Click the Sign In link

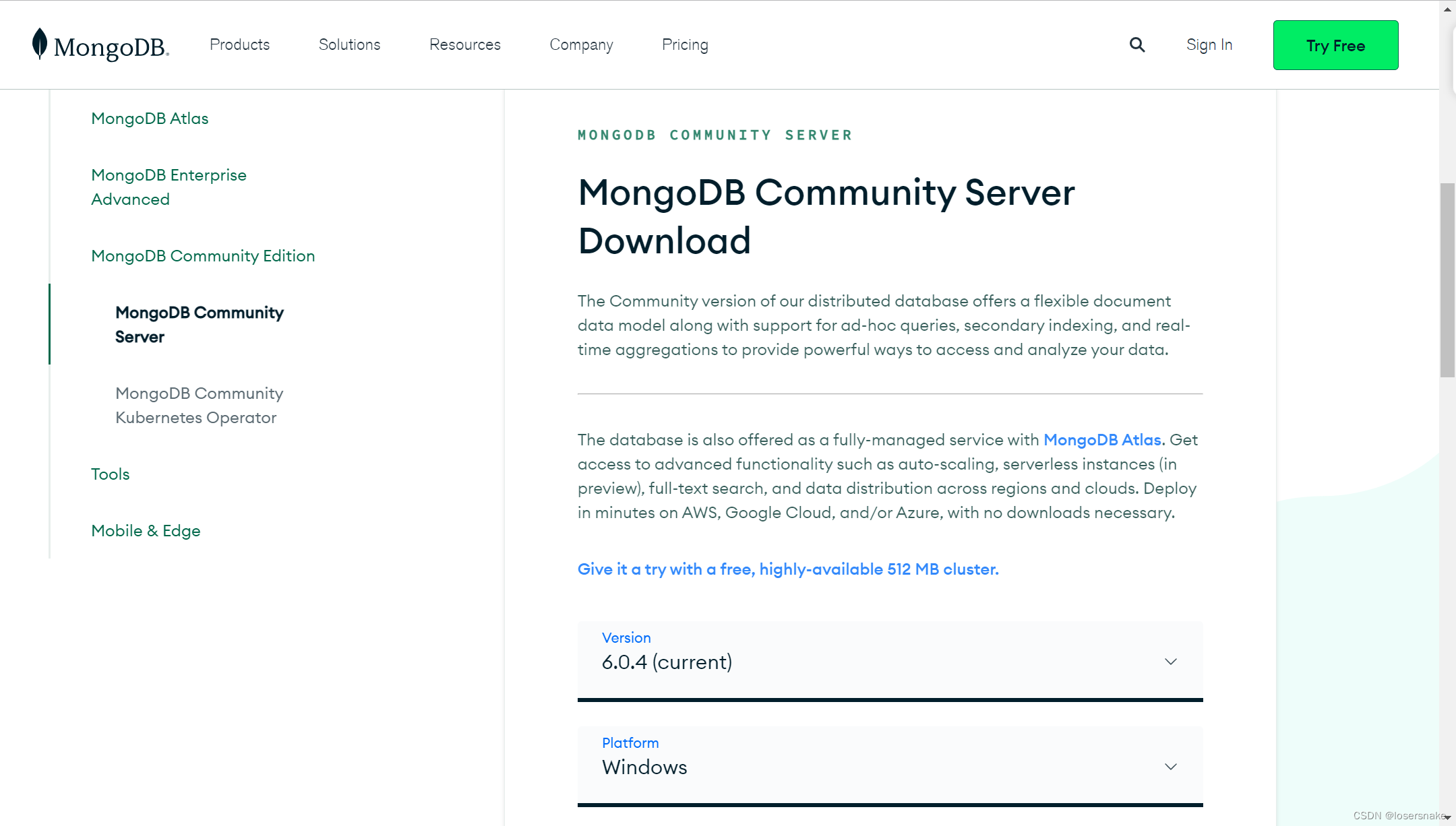[1209, 44]
